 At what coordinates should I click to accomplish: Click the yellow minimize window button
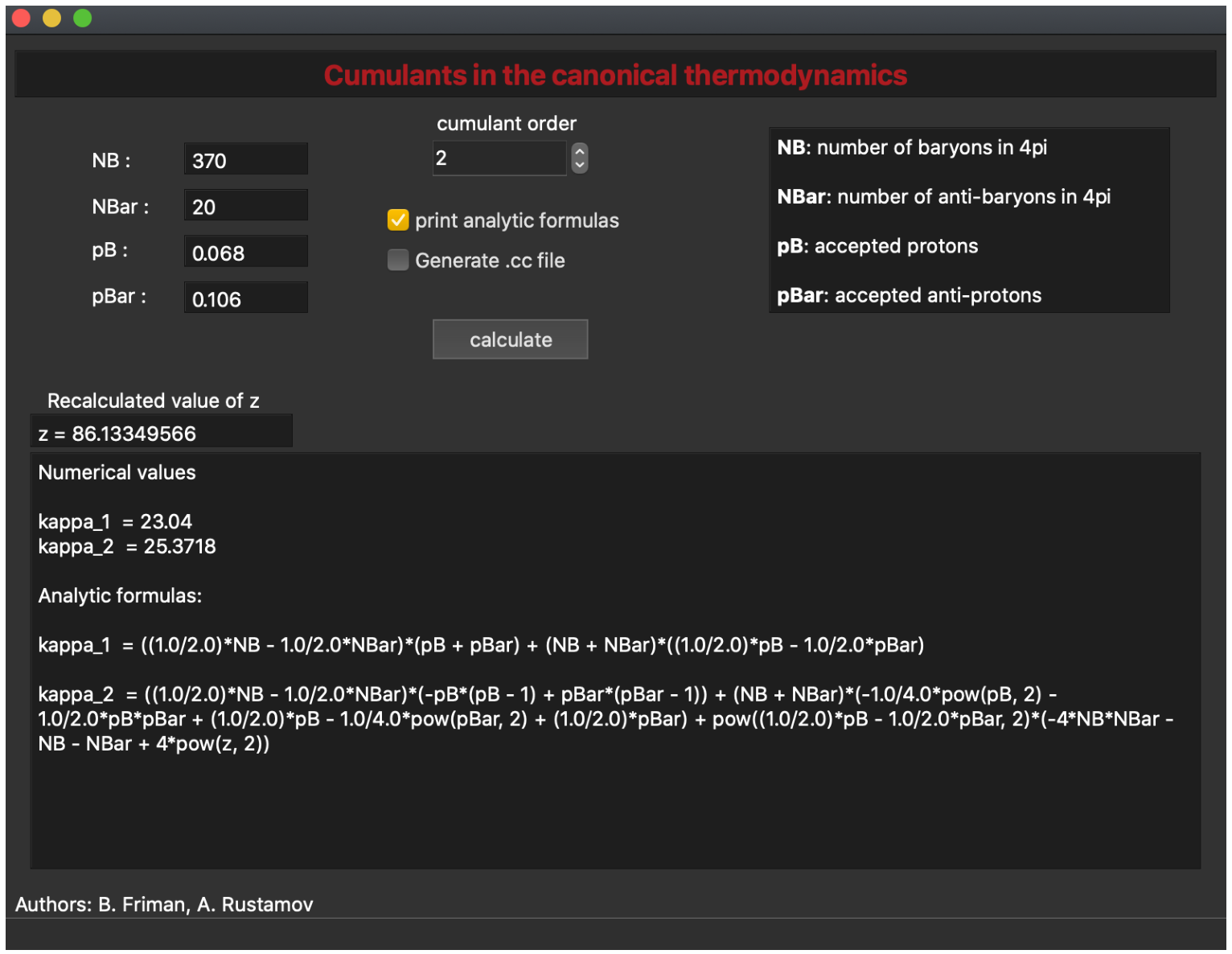pos(51,18)
